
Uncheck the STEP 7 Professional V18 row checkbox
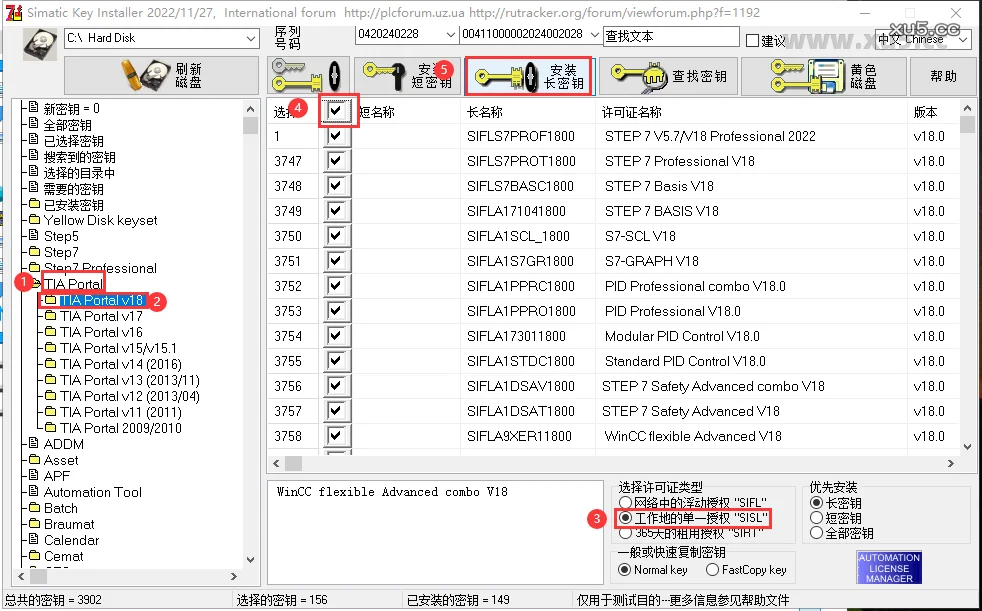click(336, 161)
